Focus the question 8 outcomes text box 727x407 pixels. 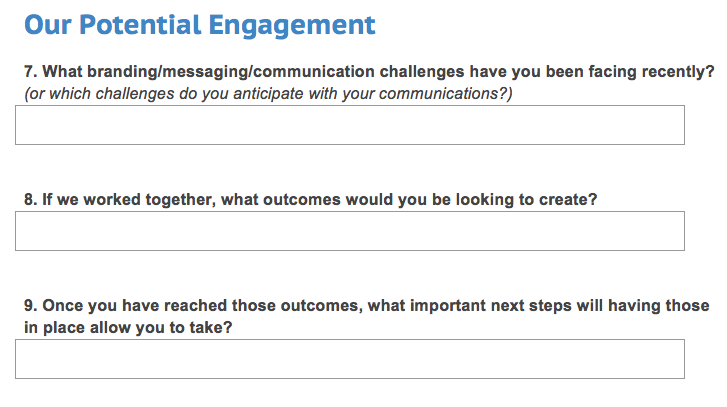click(x=350, y=231)
